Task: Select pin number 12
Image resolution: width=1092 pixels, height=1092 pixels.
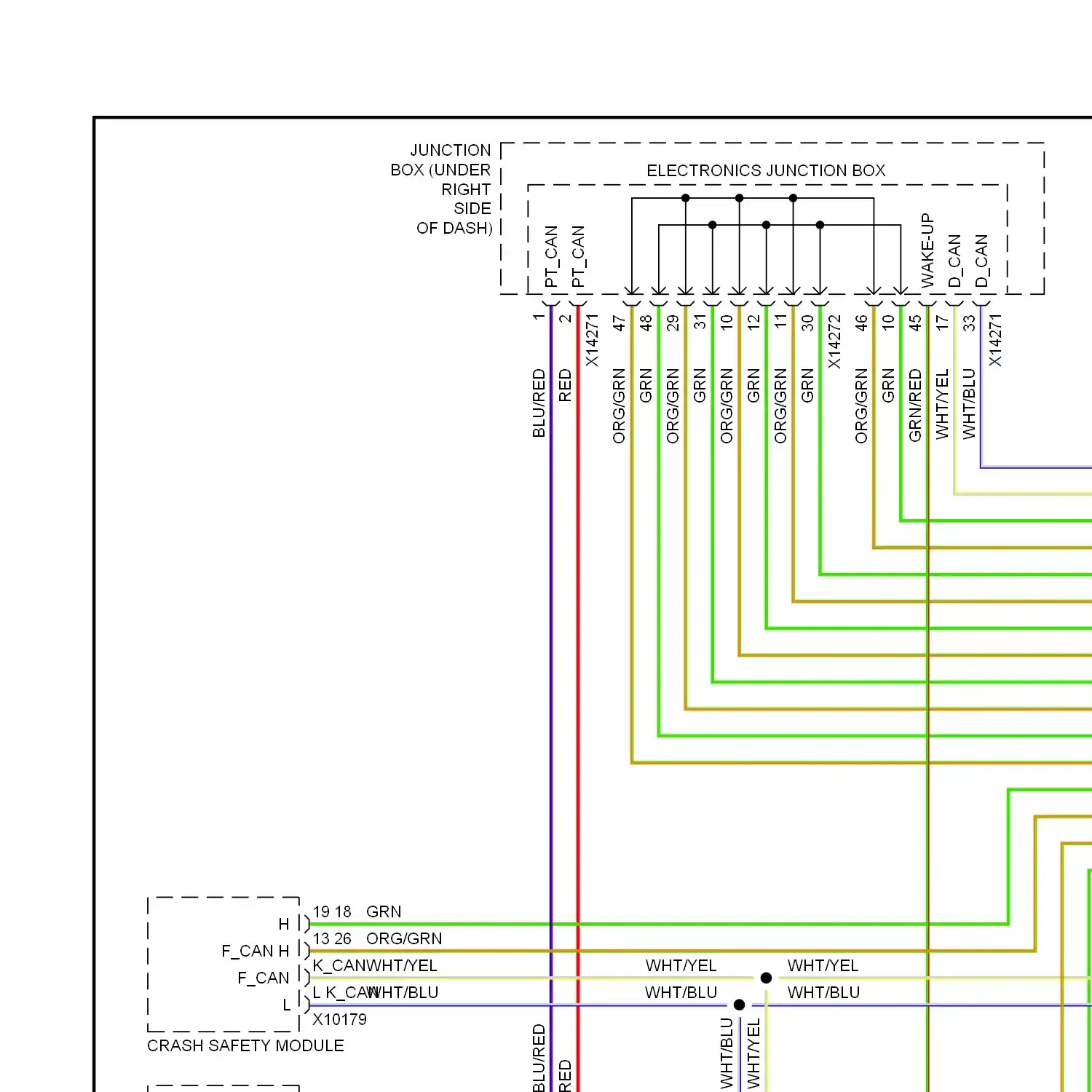Action: (753, 323)
